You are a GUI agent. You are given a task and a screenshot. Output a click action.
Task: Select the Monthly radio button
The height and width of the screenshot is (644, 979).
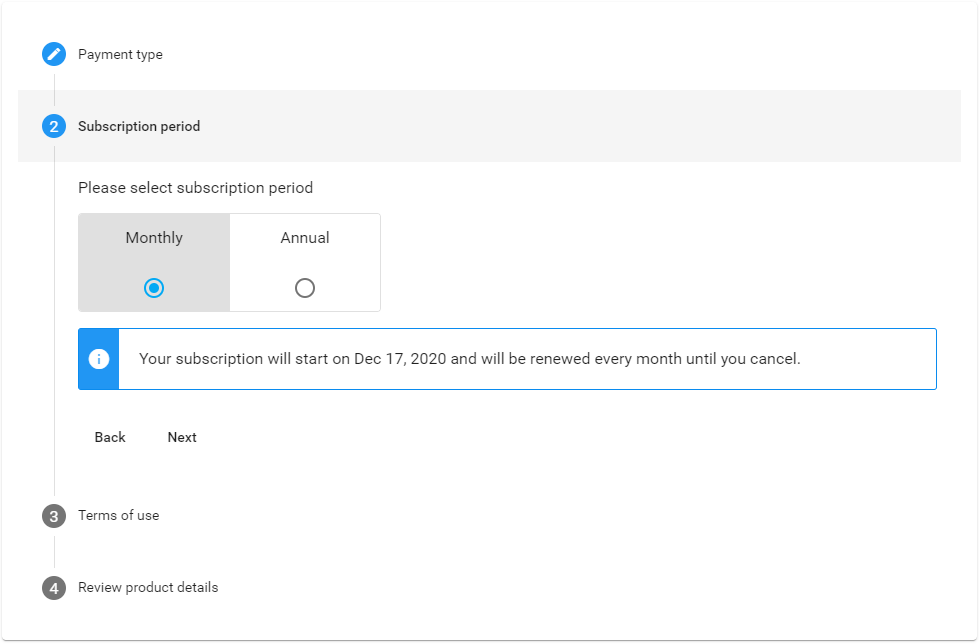click(x=154, y=288)
